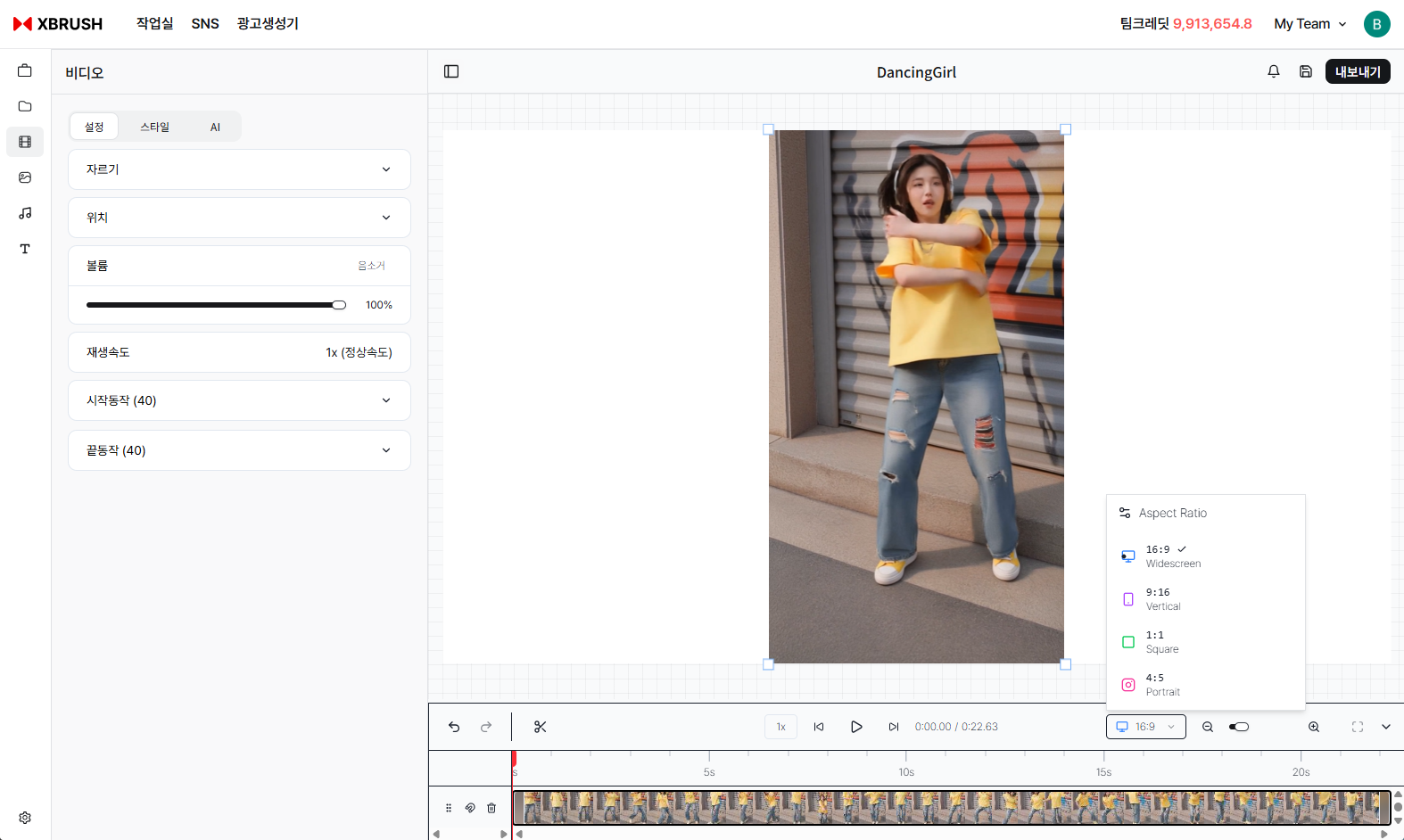
Task: Play the video preview
Action: (x=856, y=727)
